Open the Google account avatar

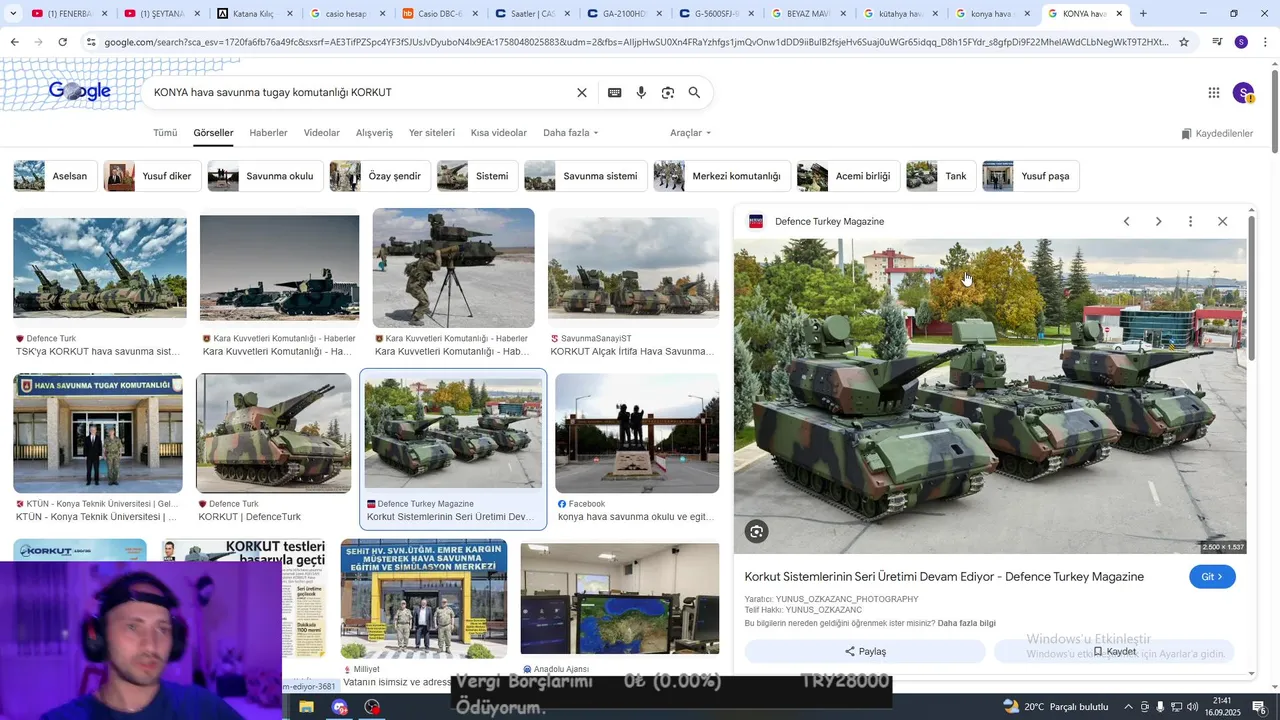click(1243, 93)
